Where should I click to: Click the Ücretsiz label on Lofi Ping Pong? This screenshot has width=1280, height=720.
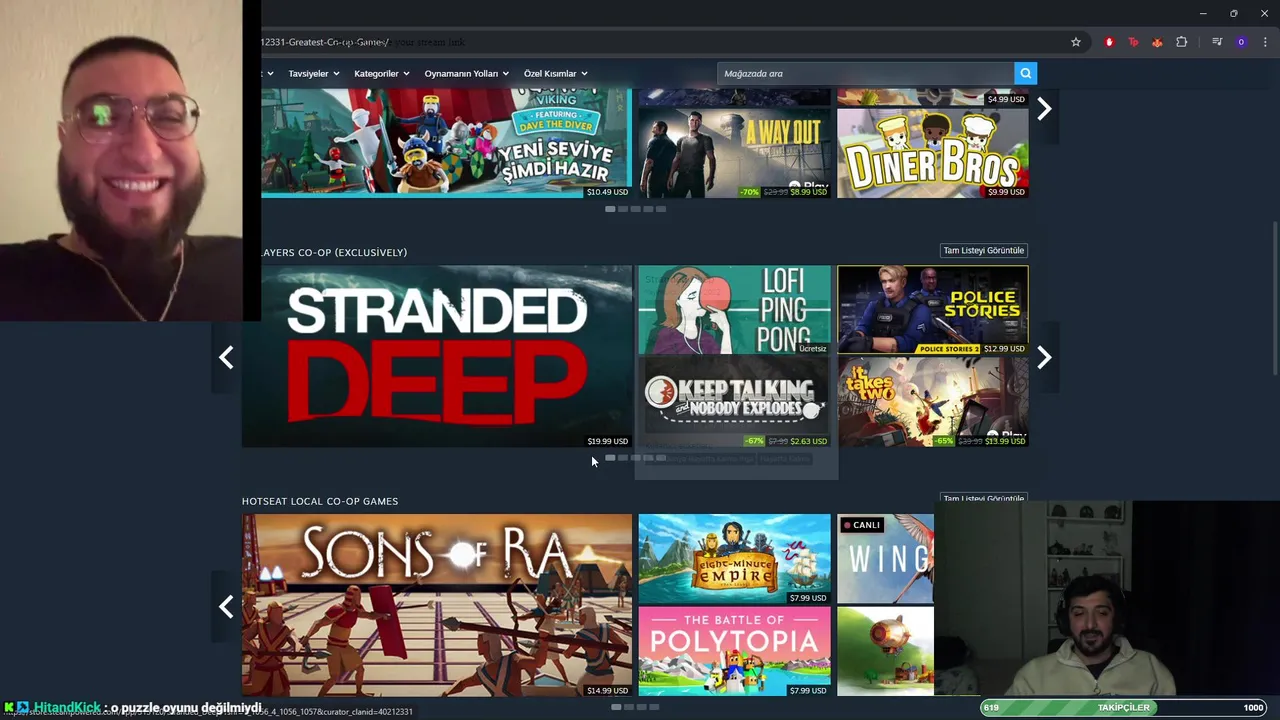coord(813,349)
